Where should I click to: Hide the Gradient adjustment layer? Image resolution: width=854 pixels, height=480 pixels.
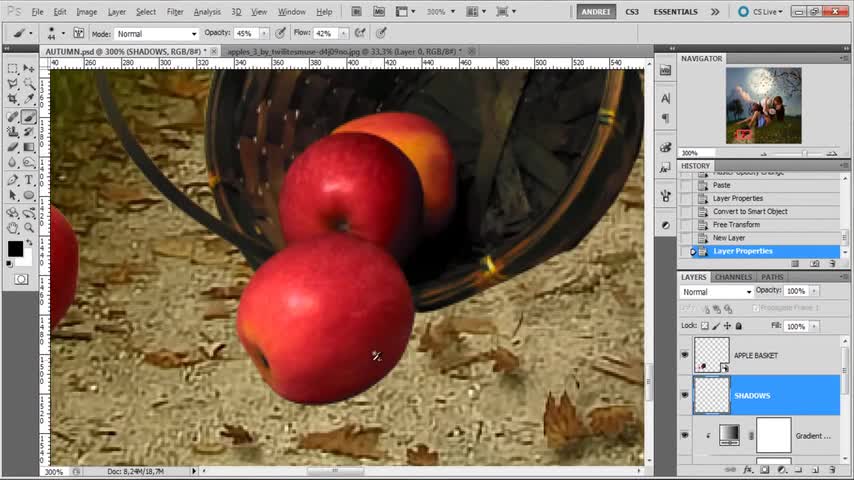tap(685, 435)
